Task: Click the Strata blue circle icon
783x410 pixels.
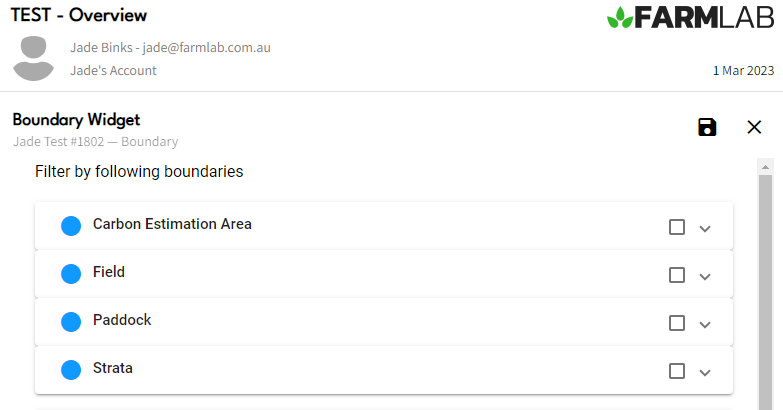Action: coord(71,370)
